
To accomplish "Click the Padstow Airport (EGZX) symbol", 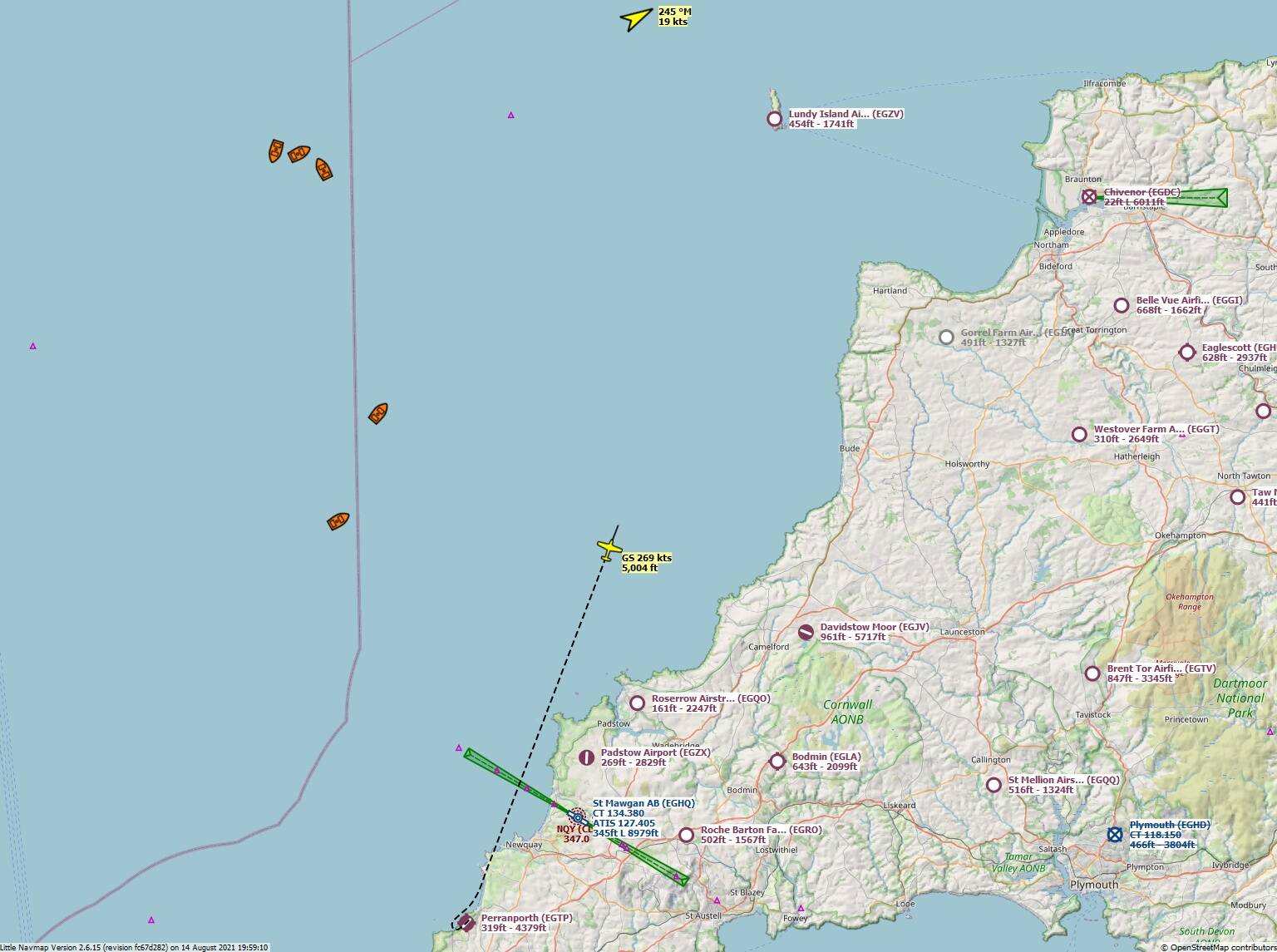I will click(586, 757).
